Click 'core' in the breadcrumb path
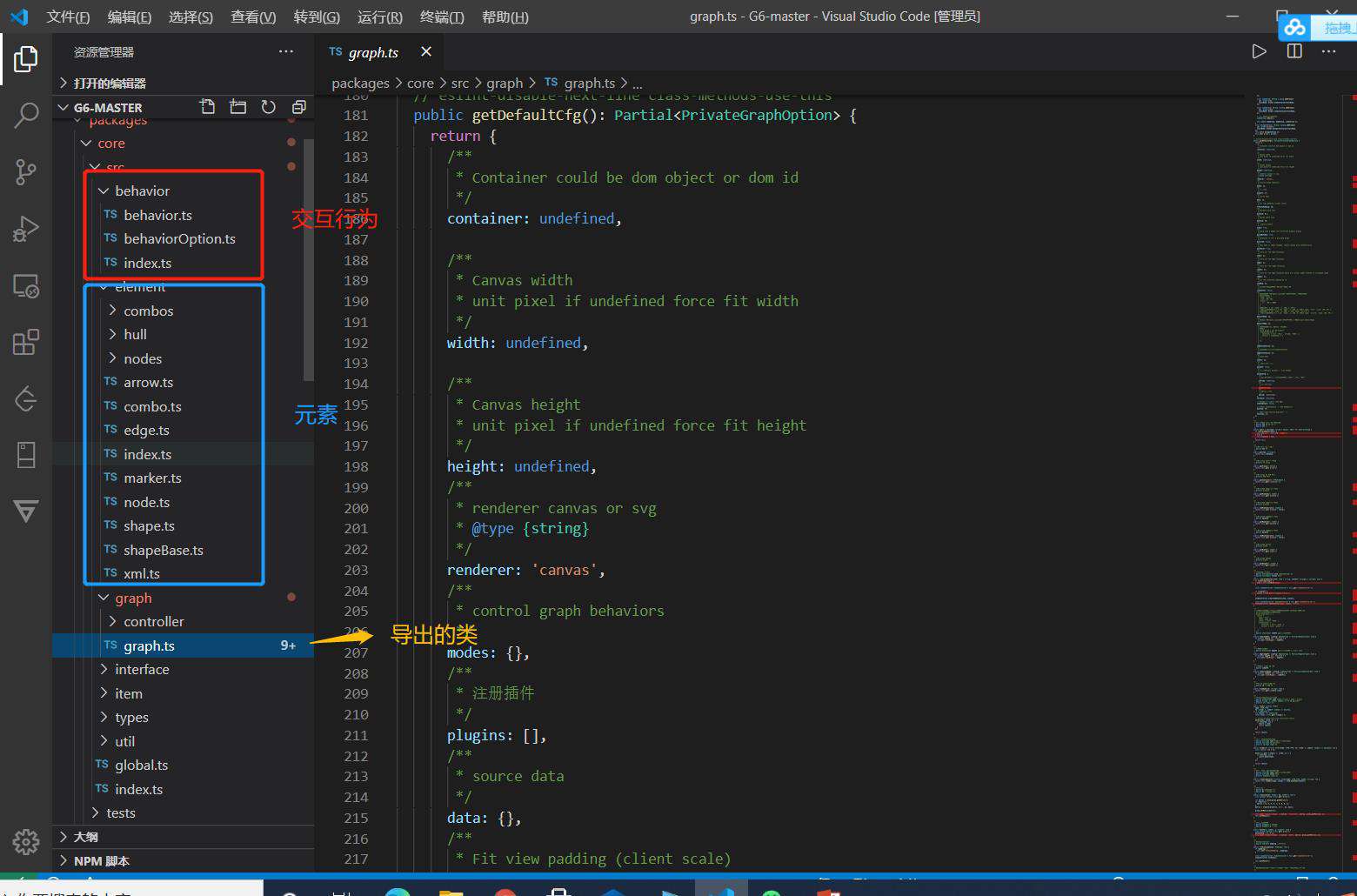The width and height of the screenshot is (1357, 896). tap(420, 83)
